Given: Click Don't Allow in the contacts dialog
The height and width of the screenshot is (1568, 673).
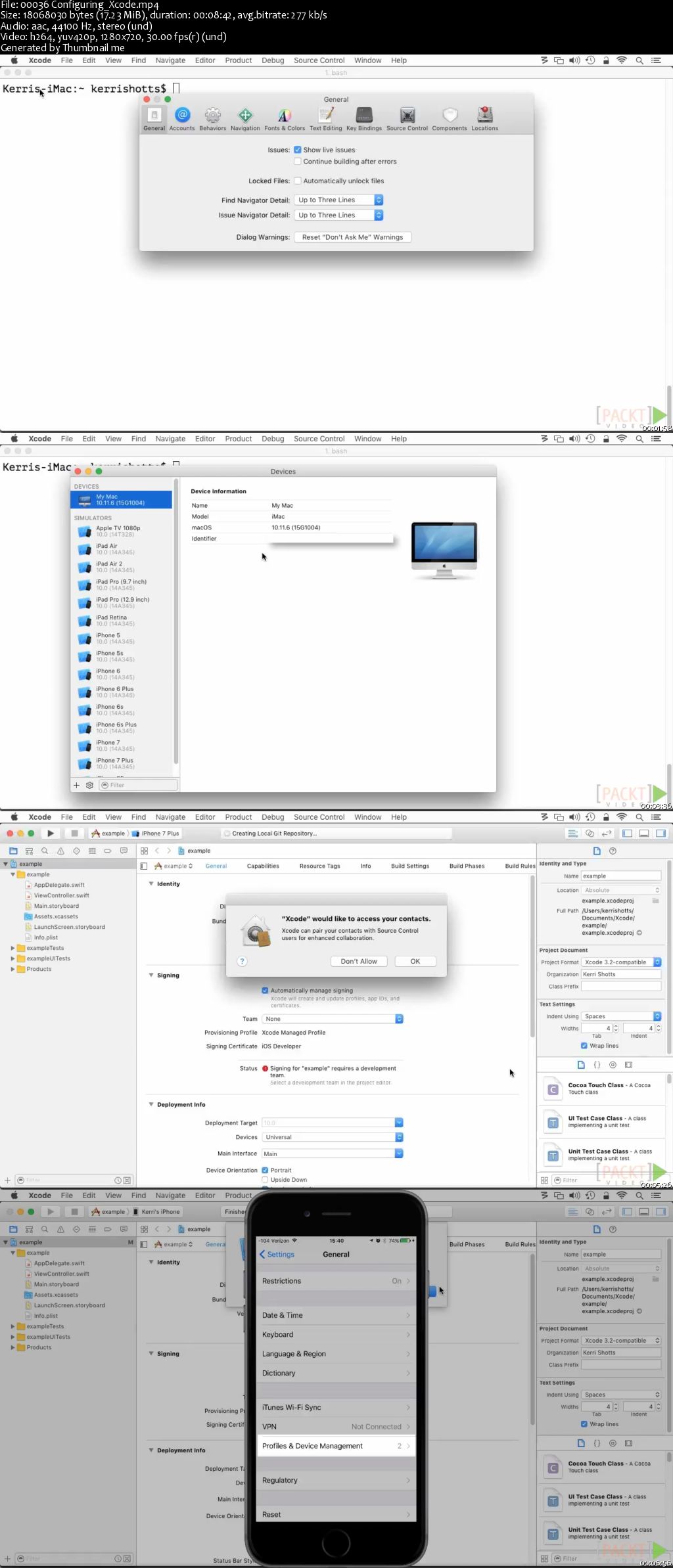Looking at the screenshot, I should tap(359, 961).
